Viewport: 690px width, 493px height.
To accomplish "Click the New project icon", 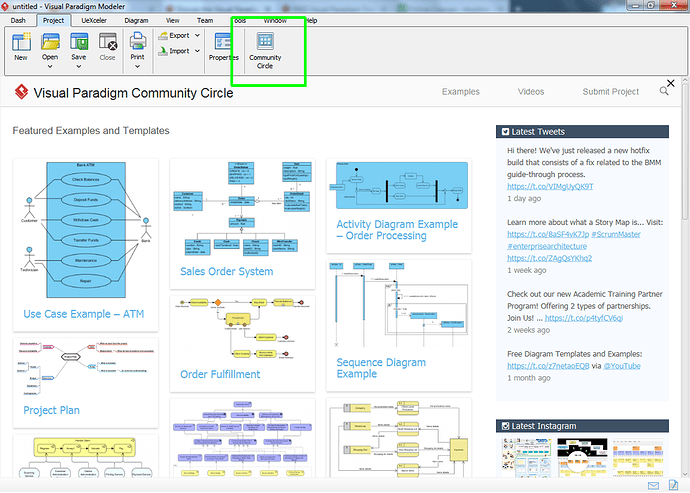I will (x=21, y=42).
